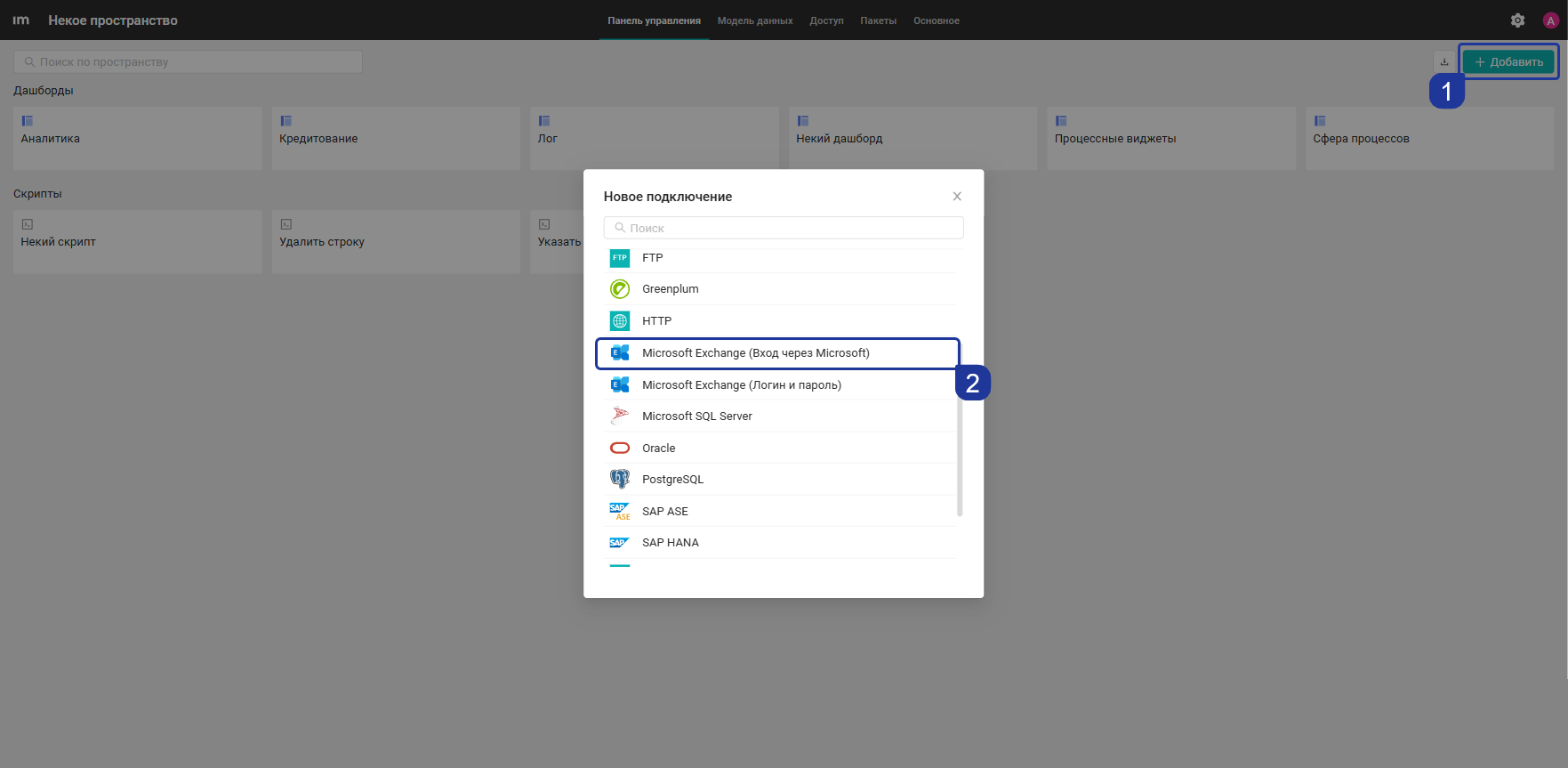The width and height of the screenshot is (1568, 768).
Task: Open the Аналитика dashboard title
Action: coord(51,139)
